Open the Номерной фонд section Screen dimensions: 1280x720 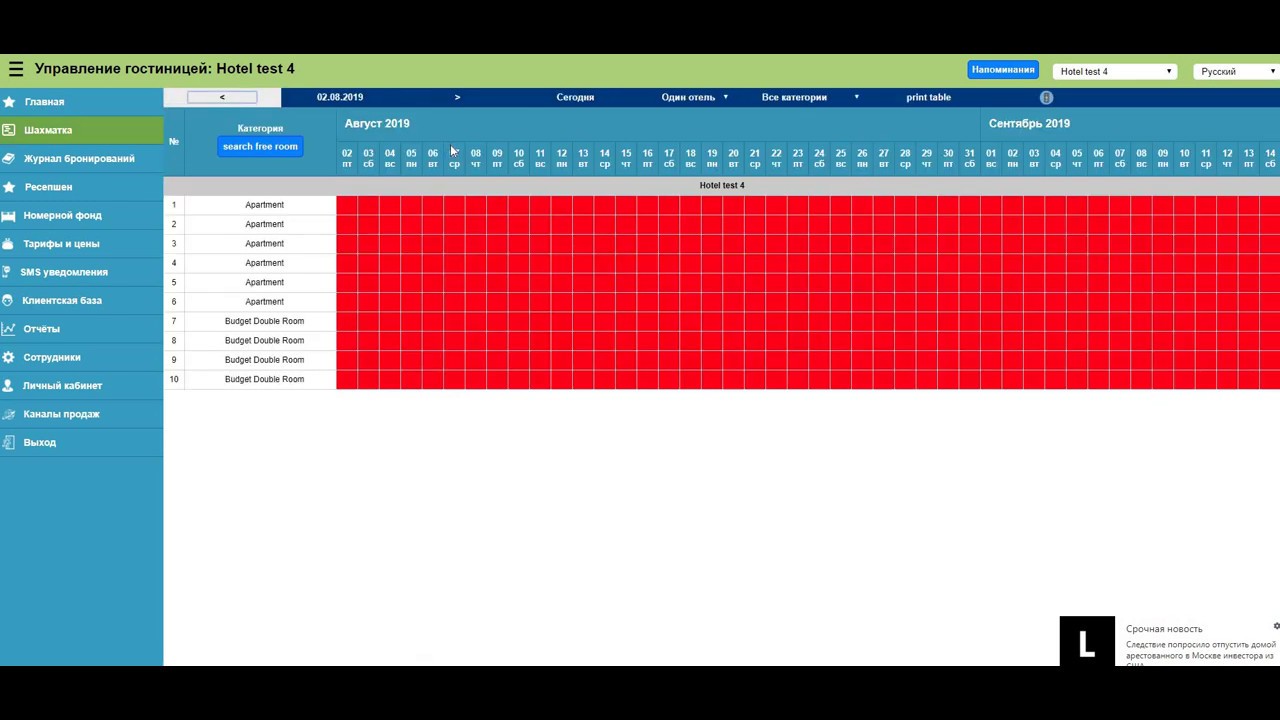coord(81,215)
